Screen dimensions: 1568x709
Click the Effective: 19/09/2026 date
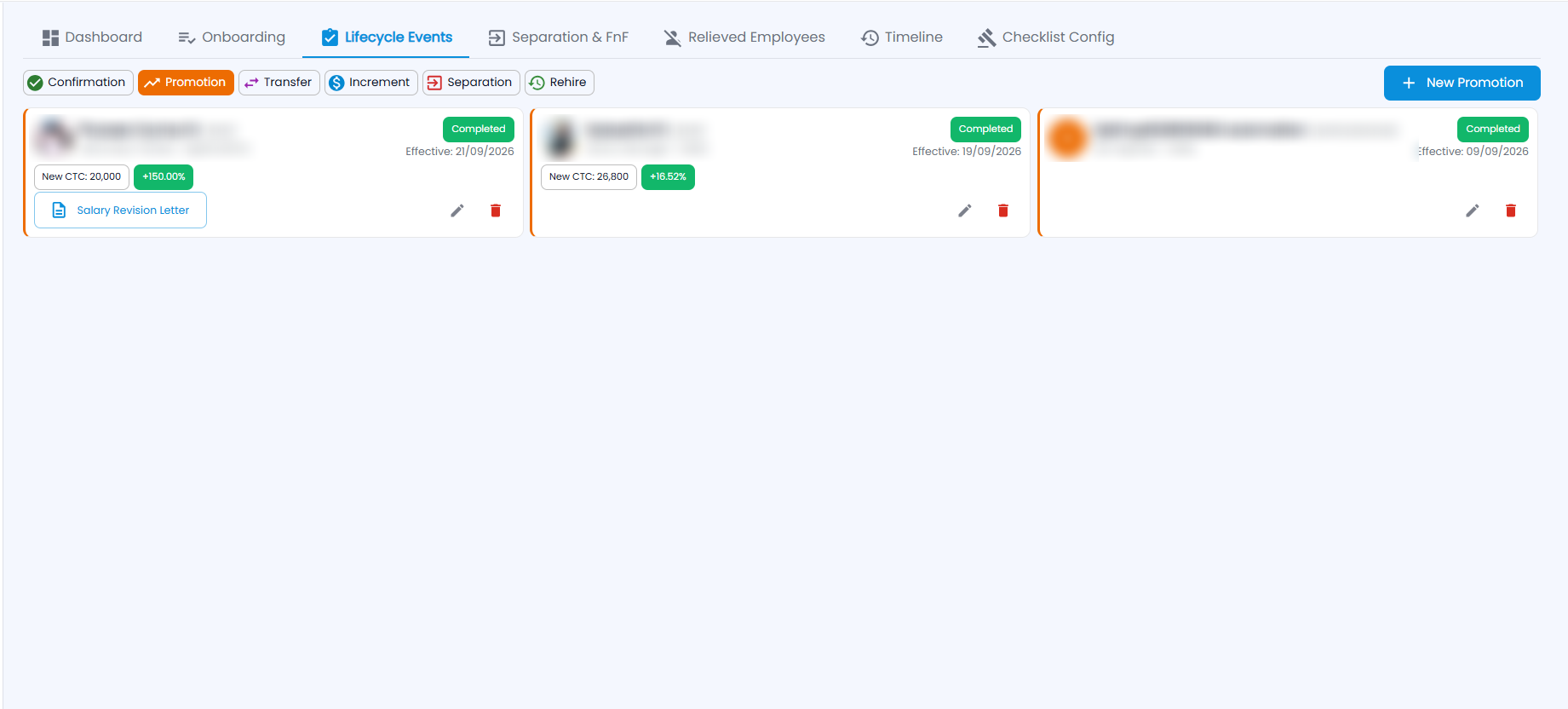pos(967,152)
